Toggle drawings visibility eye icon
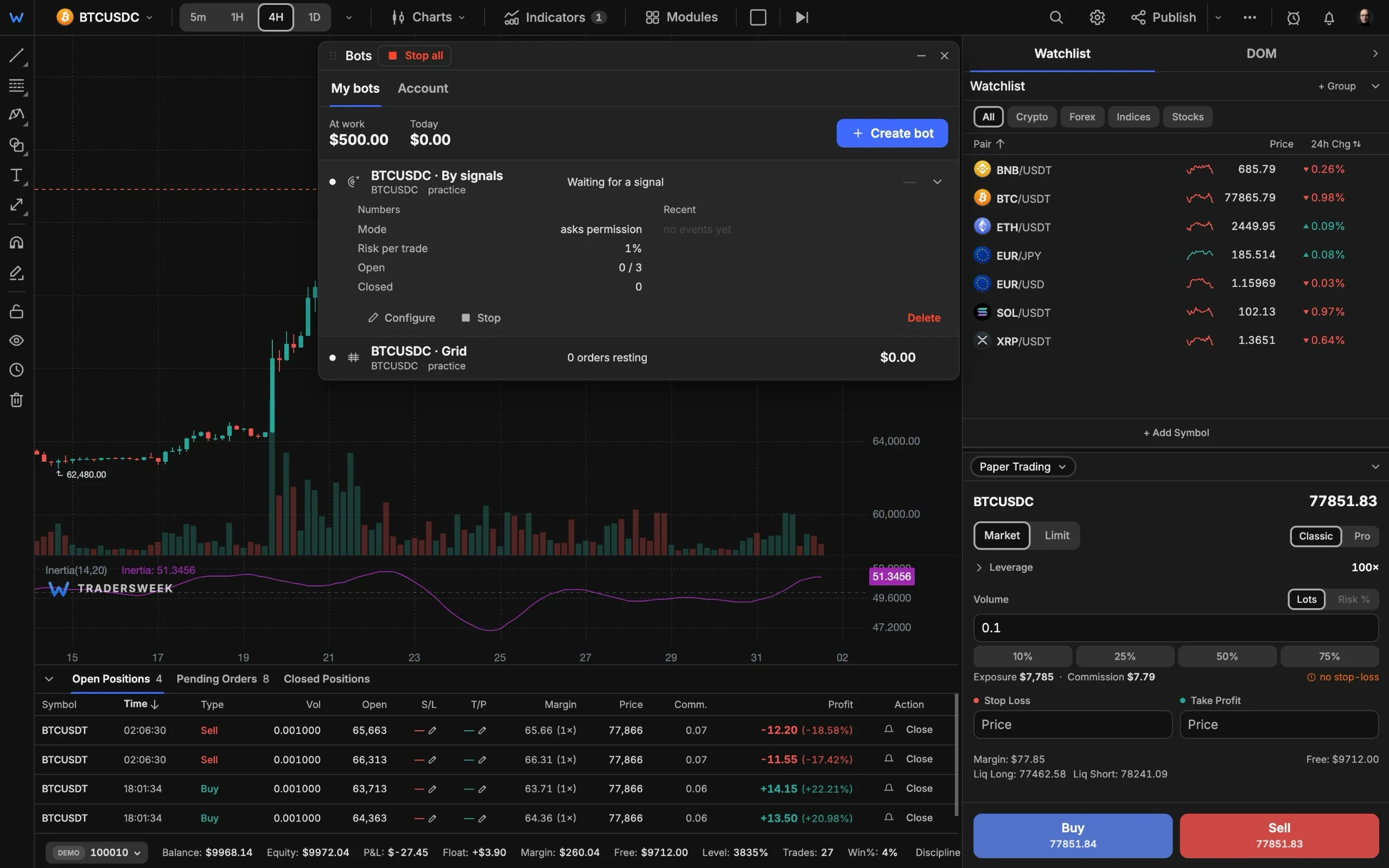The height and width of the screenshot is (868, 1389). (17, 341)
